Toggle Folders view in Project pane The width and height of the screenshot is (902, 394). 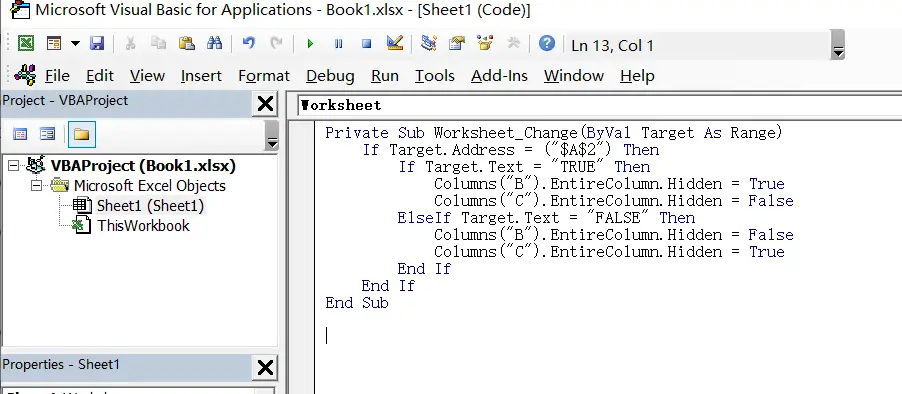coord(81,134)
